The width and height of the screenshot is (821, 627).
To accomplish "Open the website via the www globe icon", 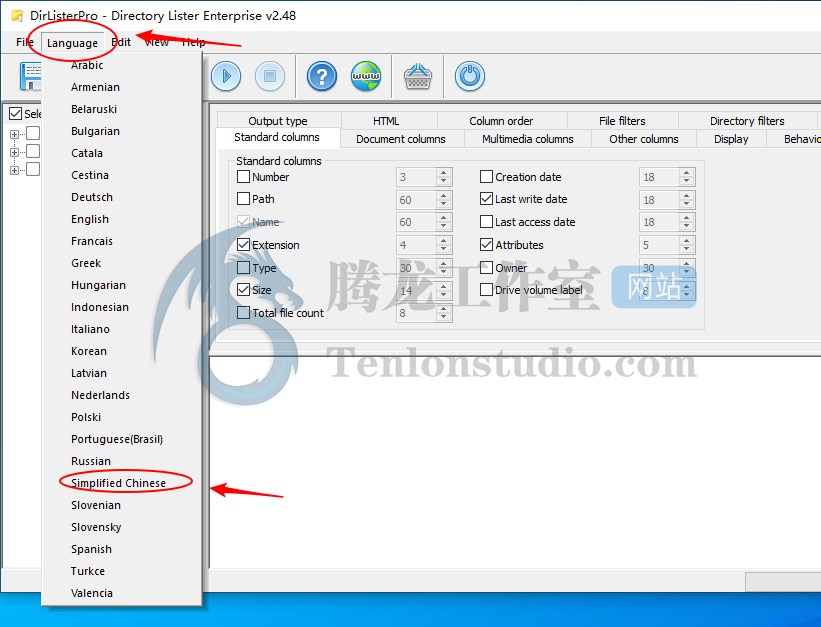I will tap(365, 76).
